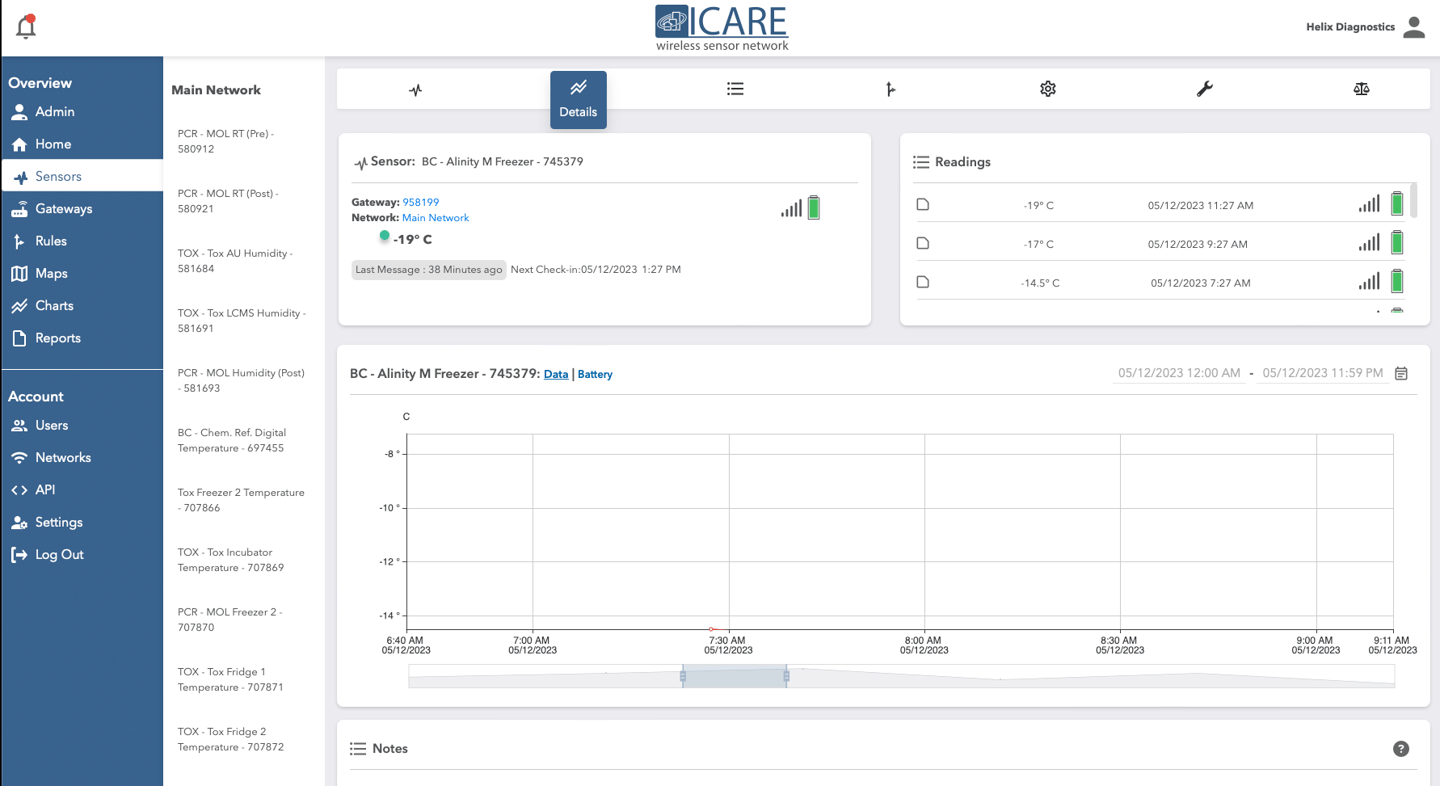Follow the gateway 958199 link

[421, 202]
